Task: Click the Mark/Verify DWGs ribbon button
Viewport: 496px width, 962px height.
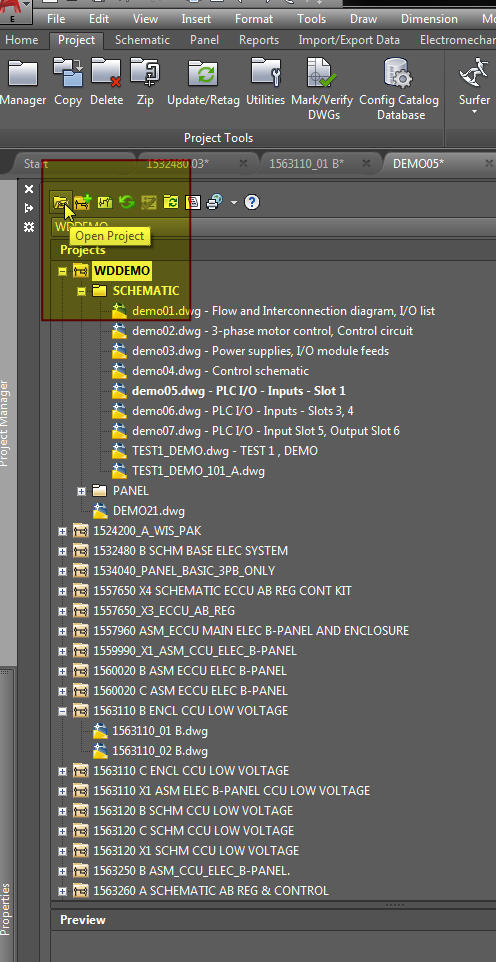Action: pos(322,90)
